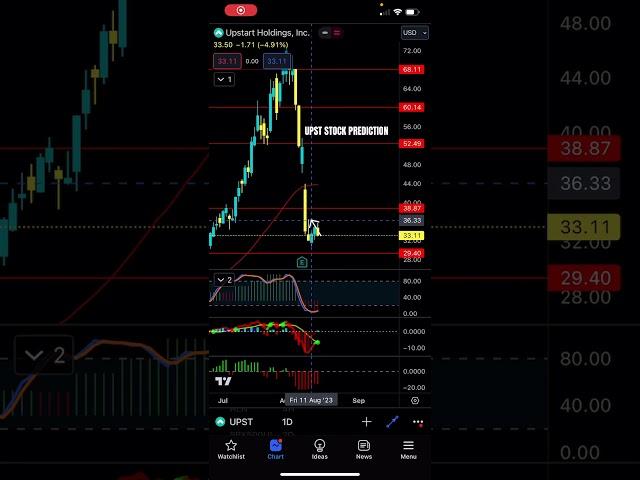Click the yellow 33.11 current price label
This screenshot has height=480, width=640.
[x=412, y=236]
